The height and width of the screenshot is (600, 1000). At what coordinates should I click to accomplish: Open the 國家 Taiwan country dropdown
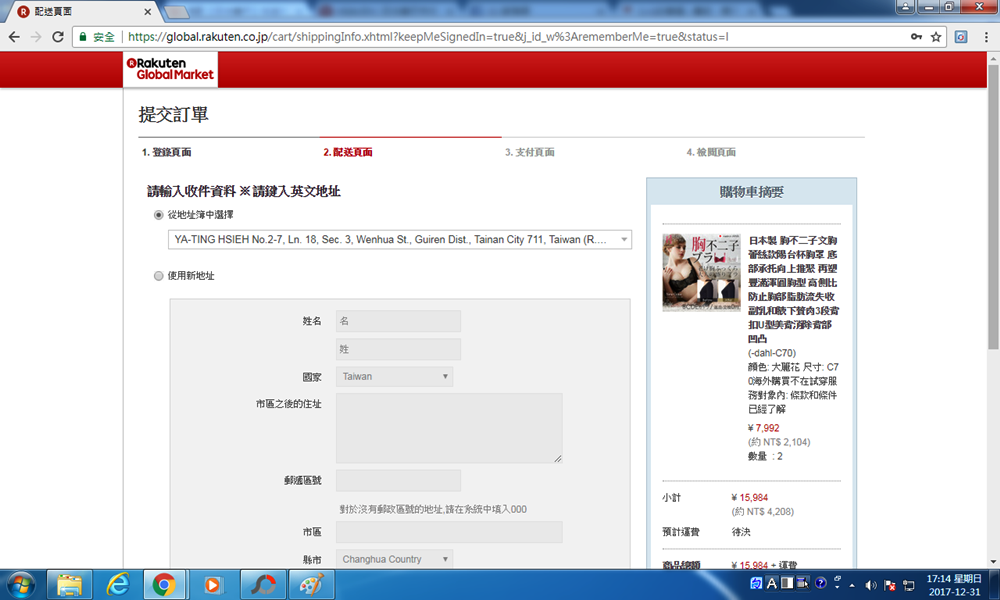(394, 377)
